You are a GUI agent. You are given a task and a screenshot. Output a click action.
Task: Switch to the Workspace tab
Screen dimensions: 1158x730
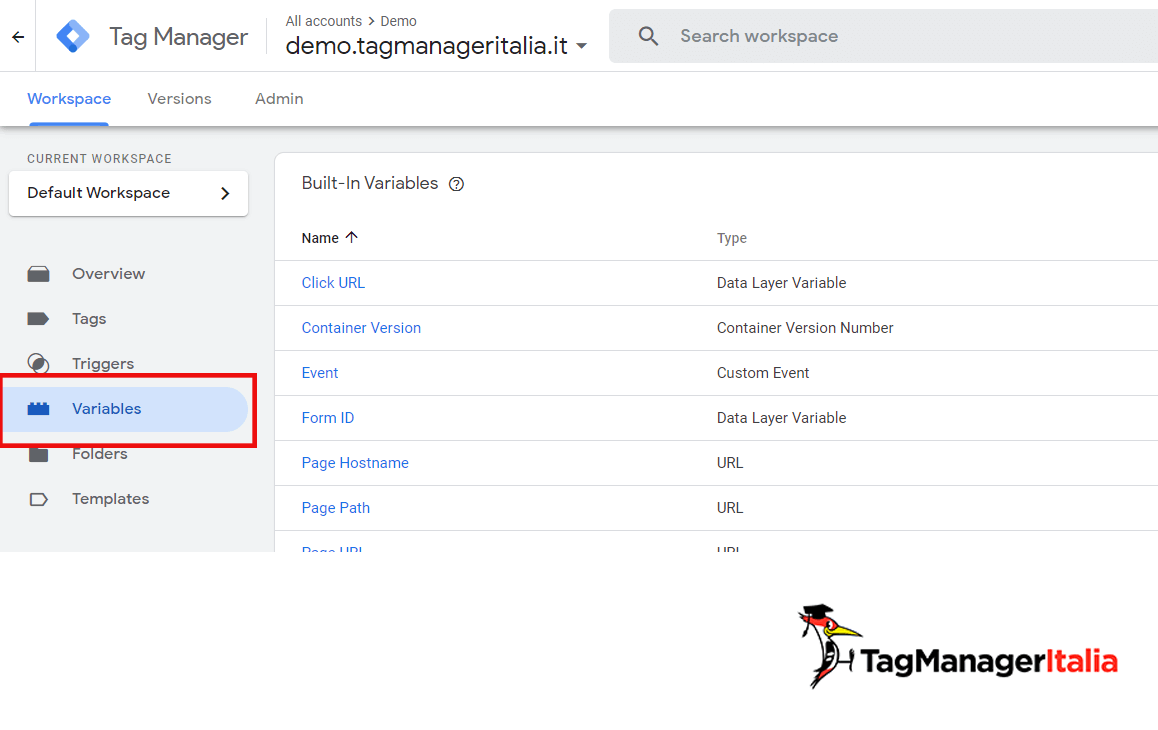coord(69,99)
